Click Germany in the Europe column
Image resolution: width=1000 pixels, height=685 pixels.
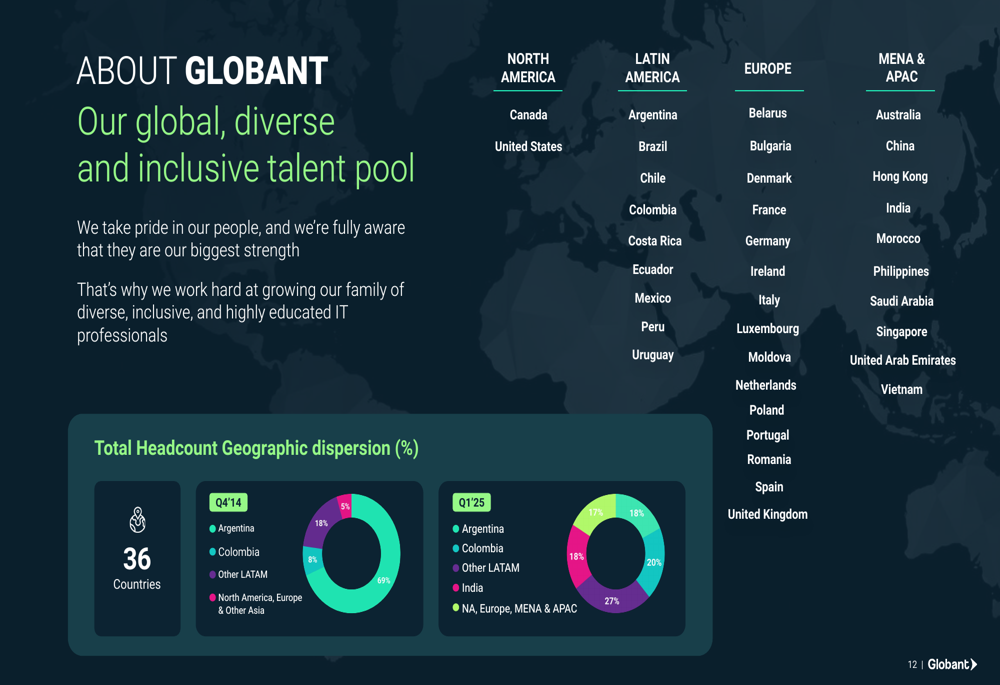768,241
